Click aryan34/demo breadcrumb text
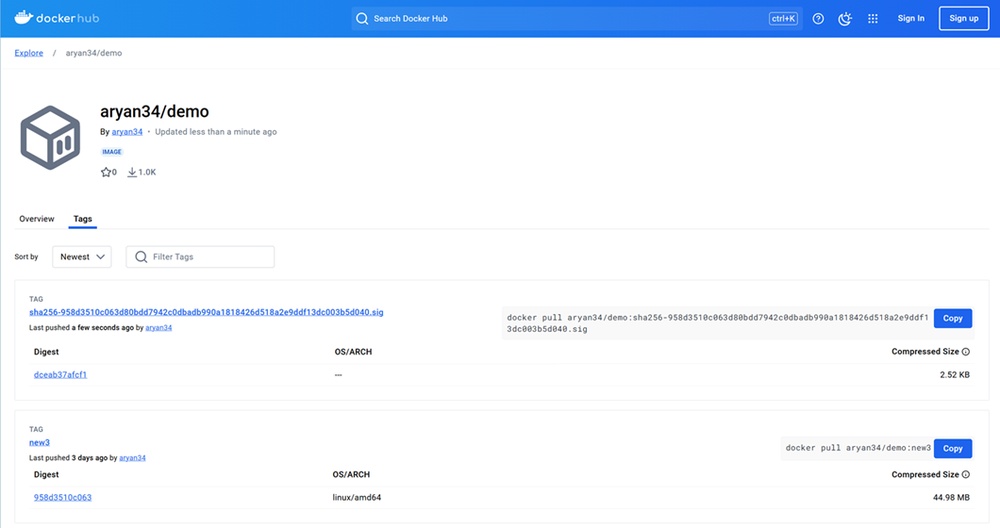1000x528 pixels. tap(94, 53)
